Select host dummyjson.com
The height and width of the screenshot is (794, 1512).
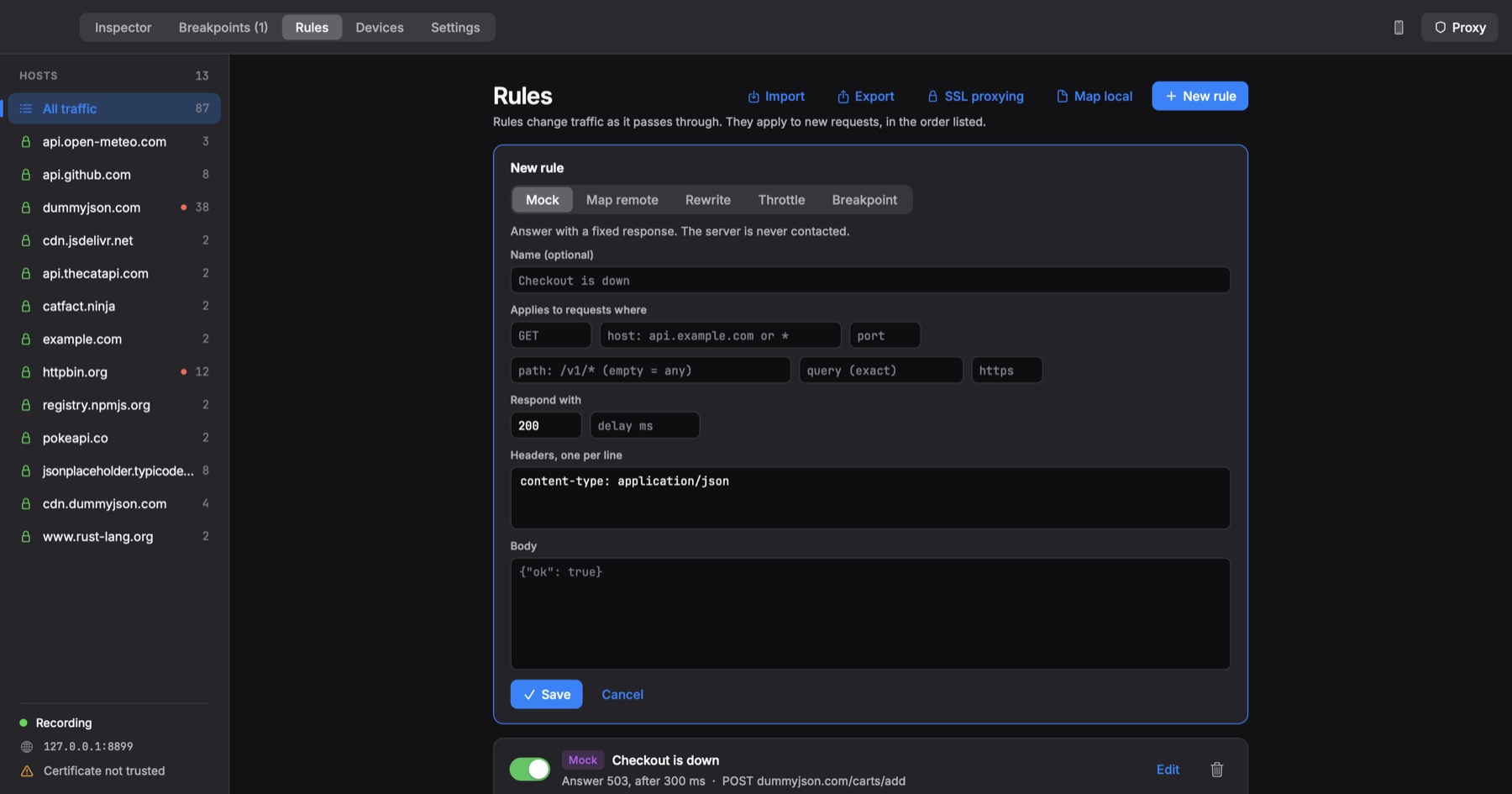tap(114, 207)
